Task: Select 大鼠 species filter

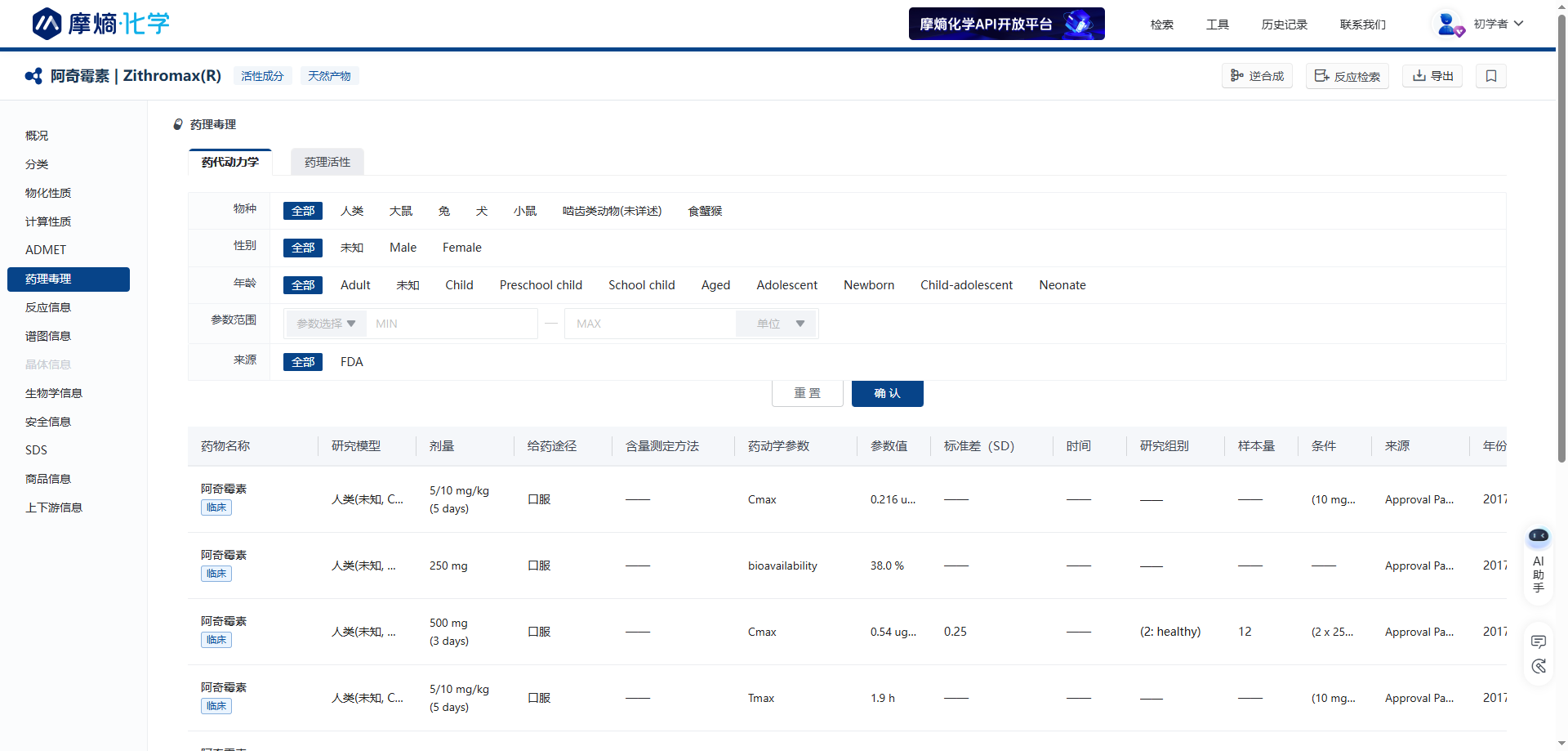Action: (x=401, y=211)
